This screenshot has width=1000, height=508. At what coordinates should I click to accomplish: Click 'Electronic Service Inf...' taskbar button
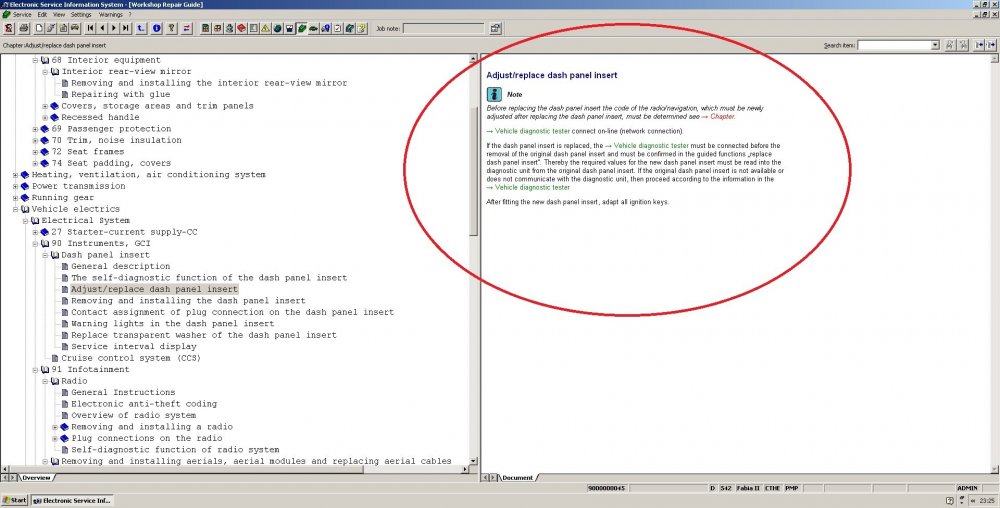(x=72, y=500)
